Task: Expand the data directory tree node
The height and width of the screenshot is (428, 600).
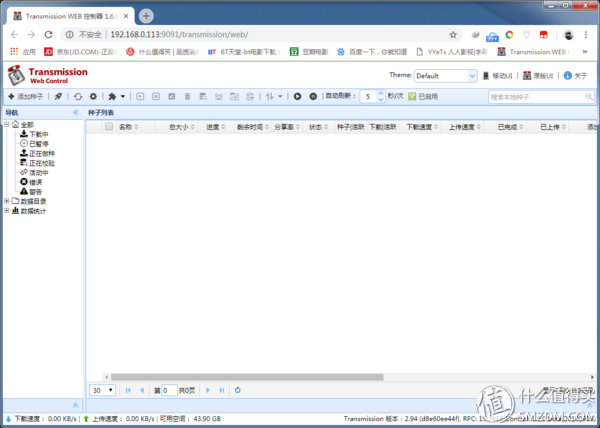Action: [7, 201]
